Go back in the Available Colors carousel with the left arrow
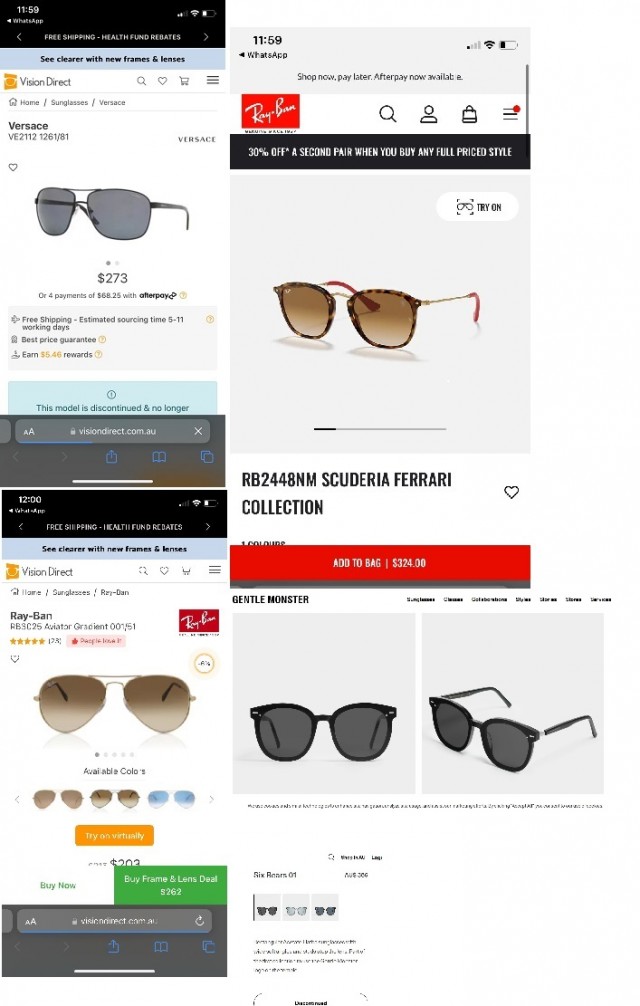Image resolution: width=640 pixels, height=1006 pixels. click(17, 799)
